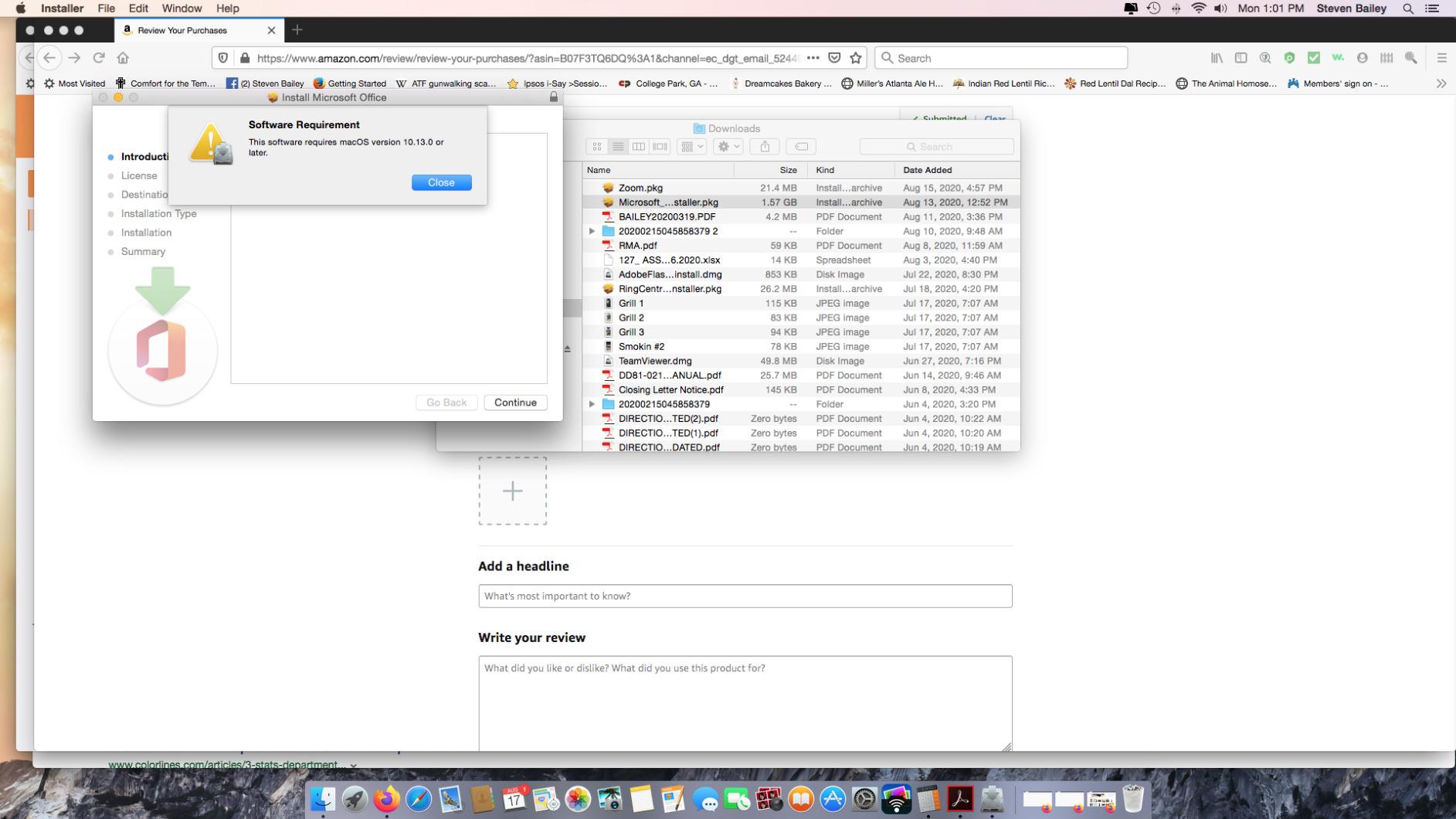Open Finder action gear menu
Image resolution: width=1456 pixels, height=819 pixels.
[x=728, y=147]
